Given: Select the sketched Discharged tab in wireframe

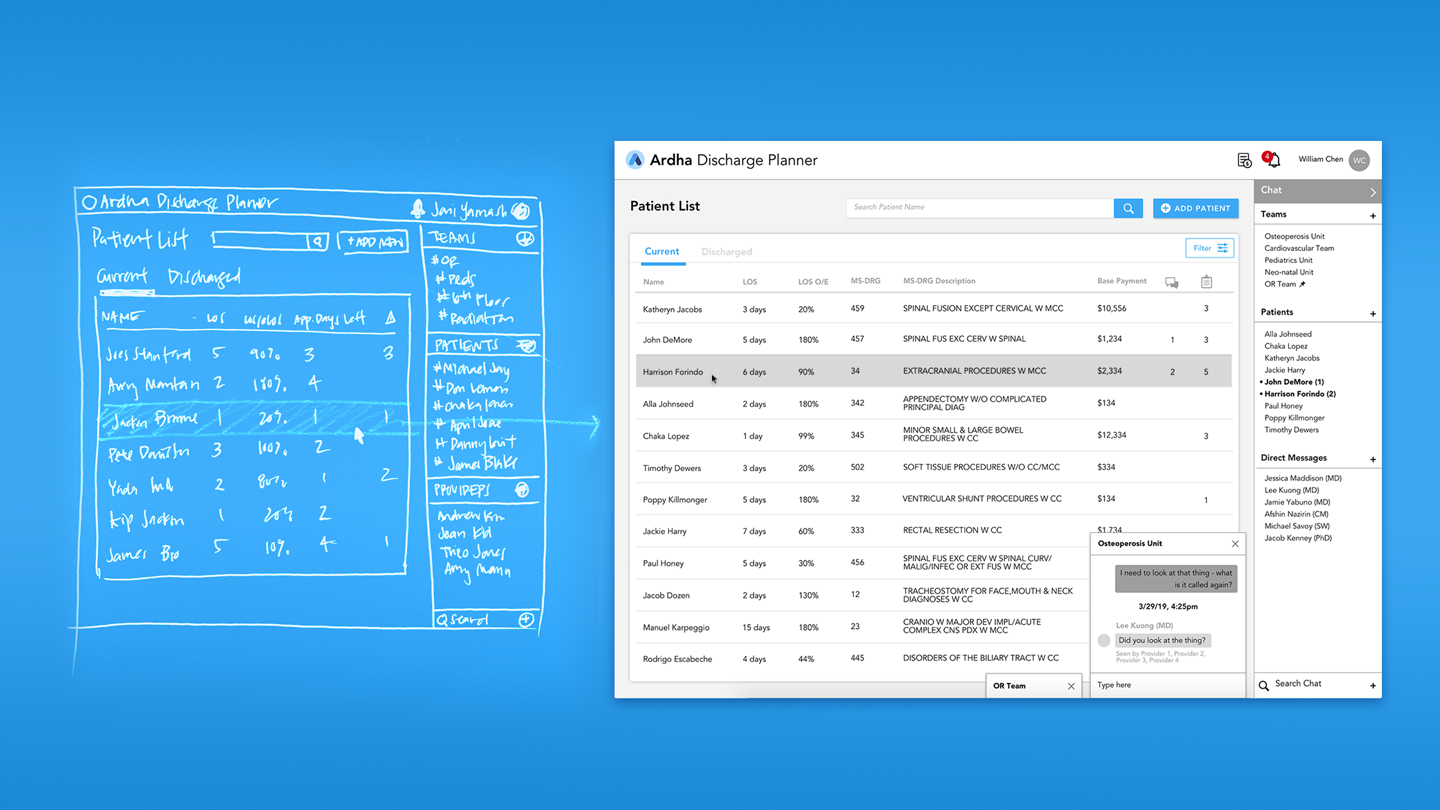Looking at the screenshot, I should (x=204, y=277).
